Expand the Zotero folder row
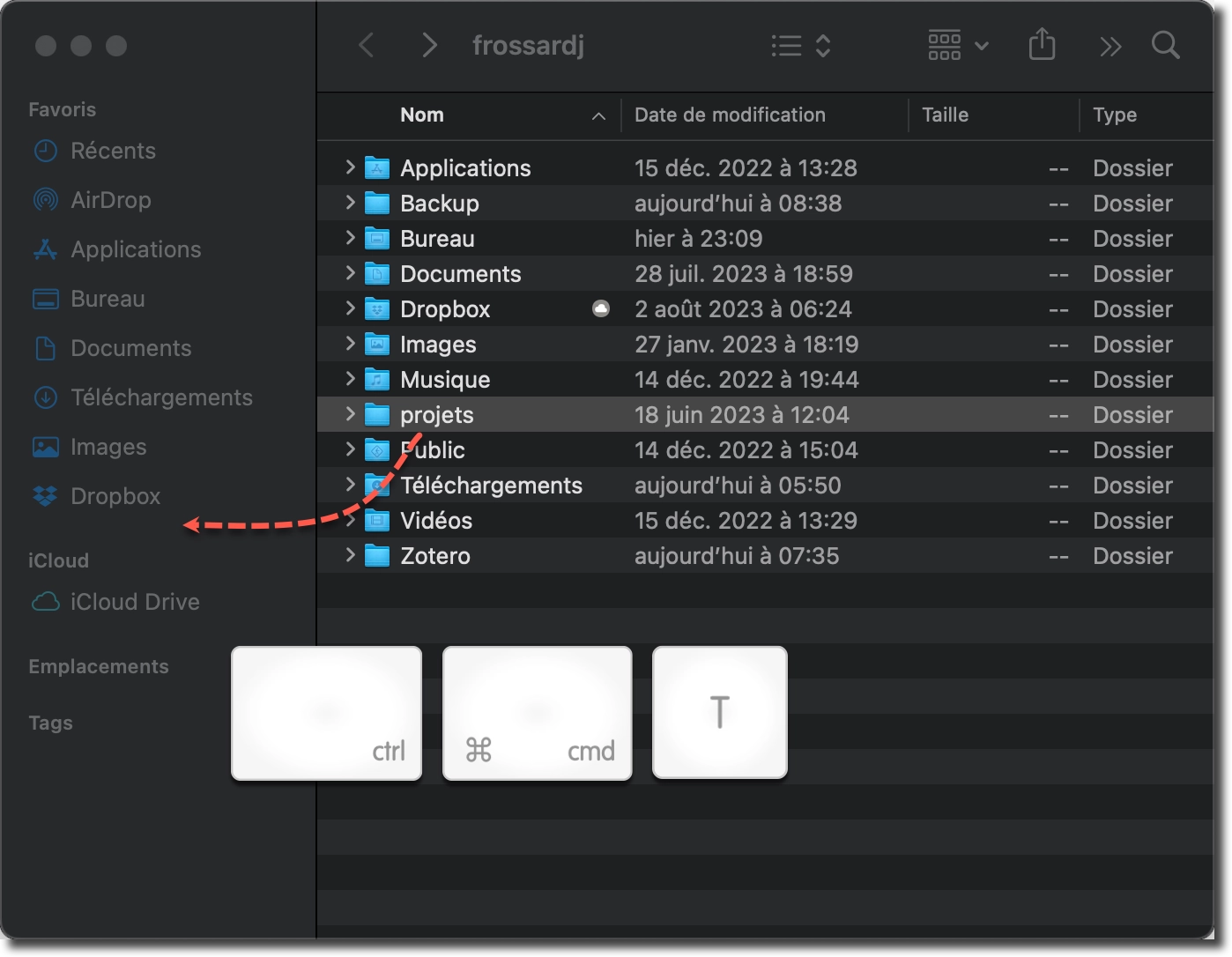Image resolution: width=1232 pixels, height=957 pixels. (350, 555)
